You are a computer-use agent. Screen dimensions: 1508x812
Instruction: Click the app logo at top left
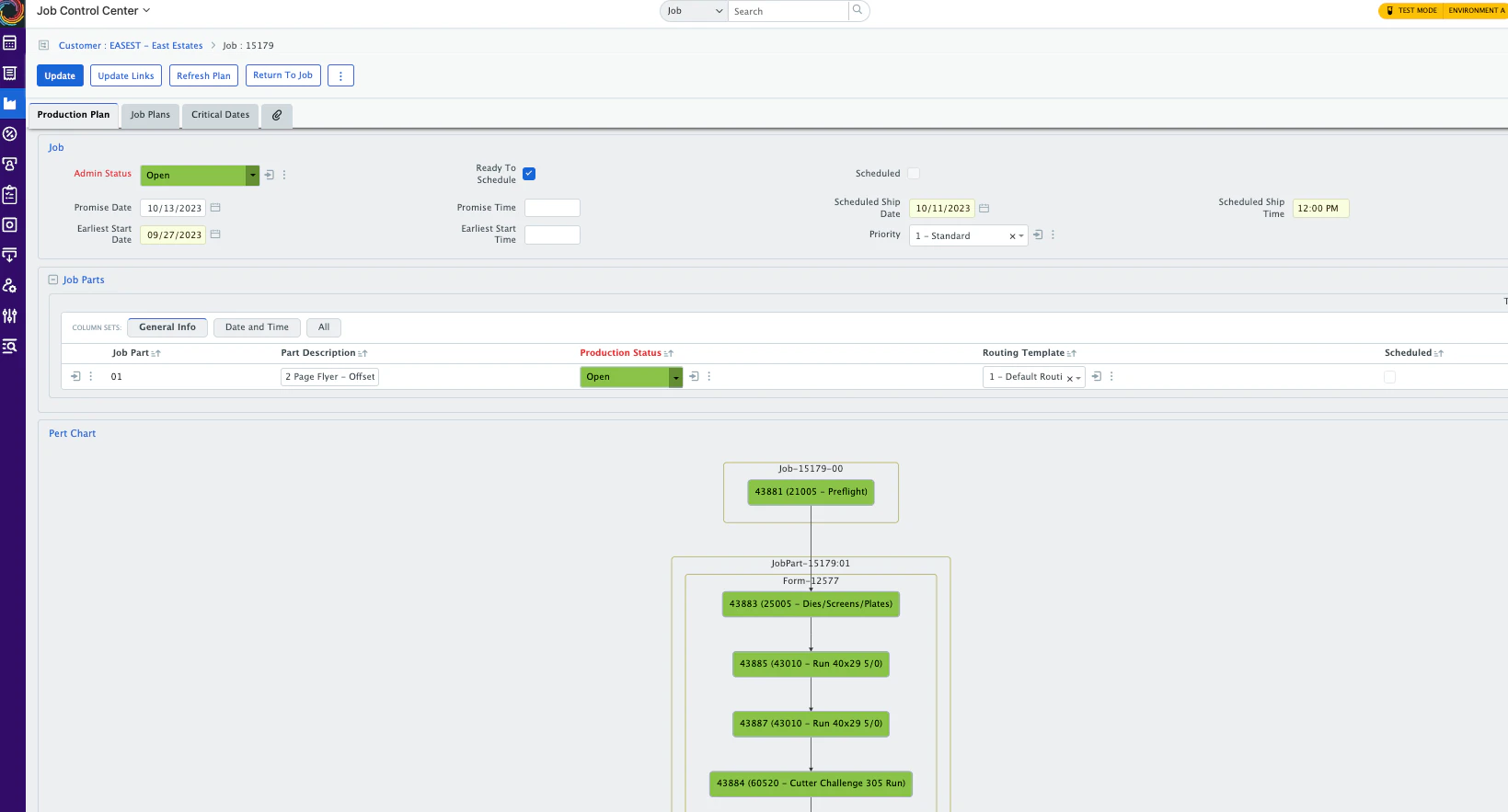[11, 11]
